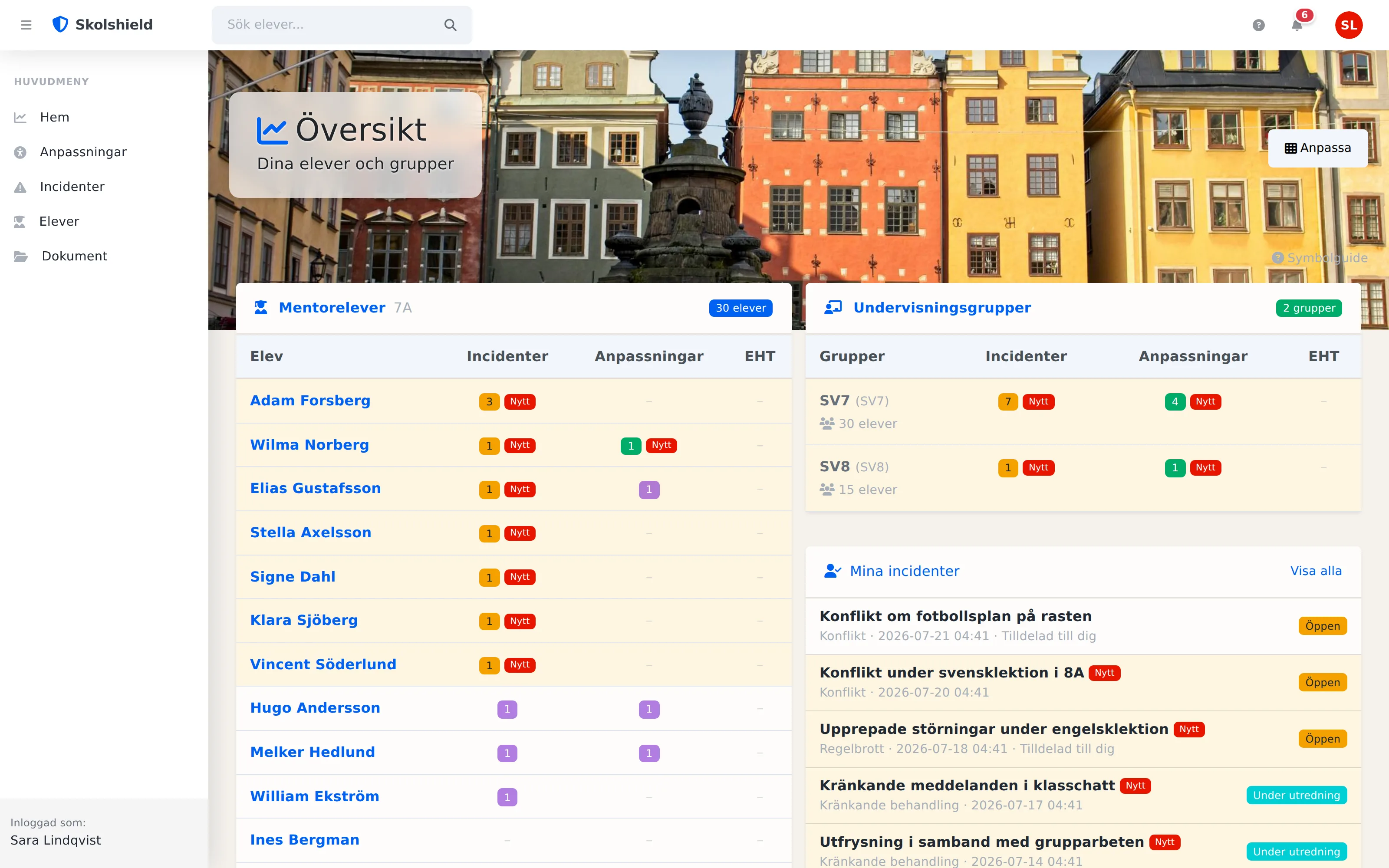Click the Symbolguide help icon
Image resolution: width=1389 pixels, height=868 pixels.
click(x=1277, y=258)
